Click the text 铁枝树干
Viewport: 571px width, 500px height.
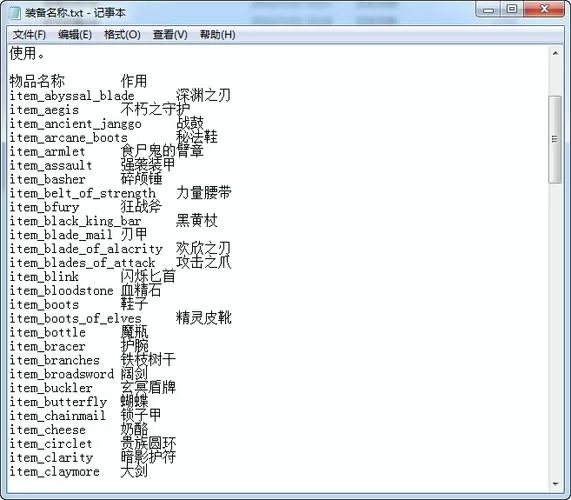148,360
